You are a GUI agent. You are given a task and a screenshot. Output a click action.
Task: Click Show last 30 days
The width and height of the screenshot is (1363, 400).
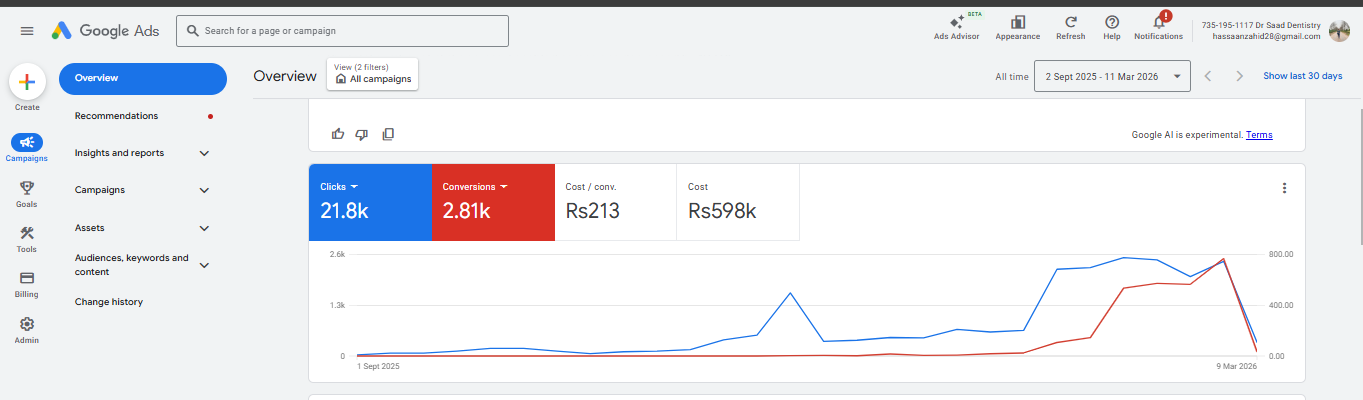pos(1302,76)
